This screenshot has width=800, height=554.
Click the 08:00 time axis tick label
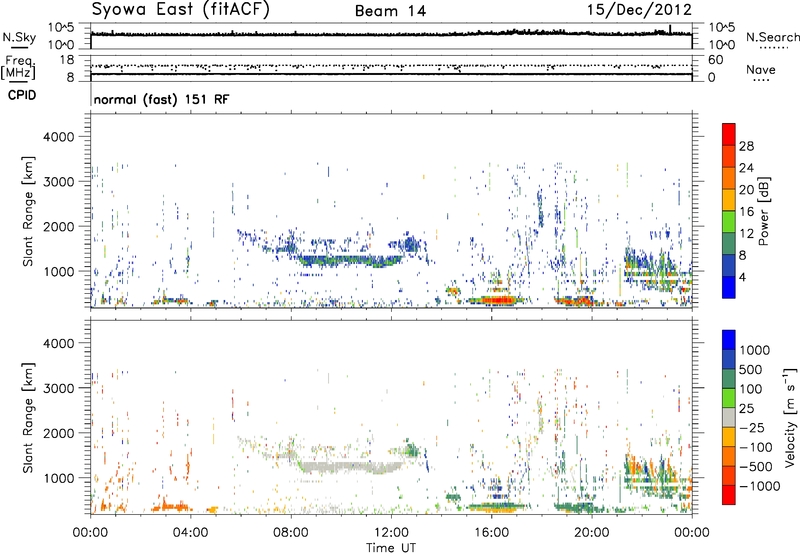click(291, 533)
